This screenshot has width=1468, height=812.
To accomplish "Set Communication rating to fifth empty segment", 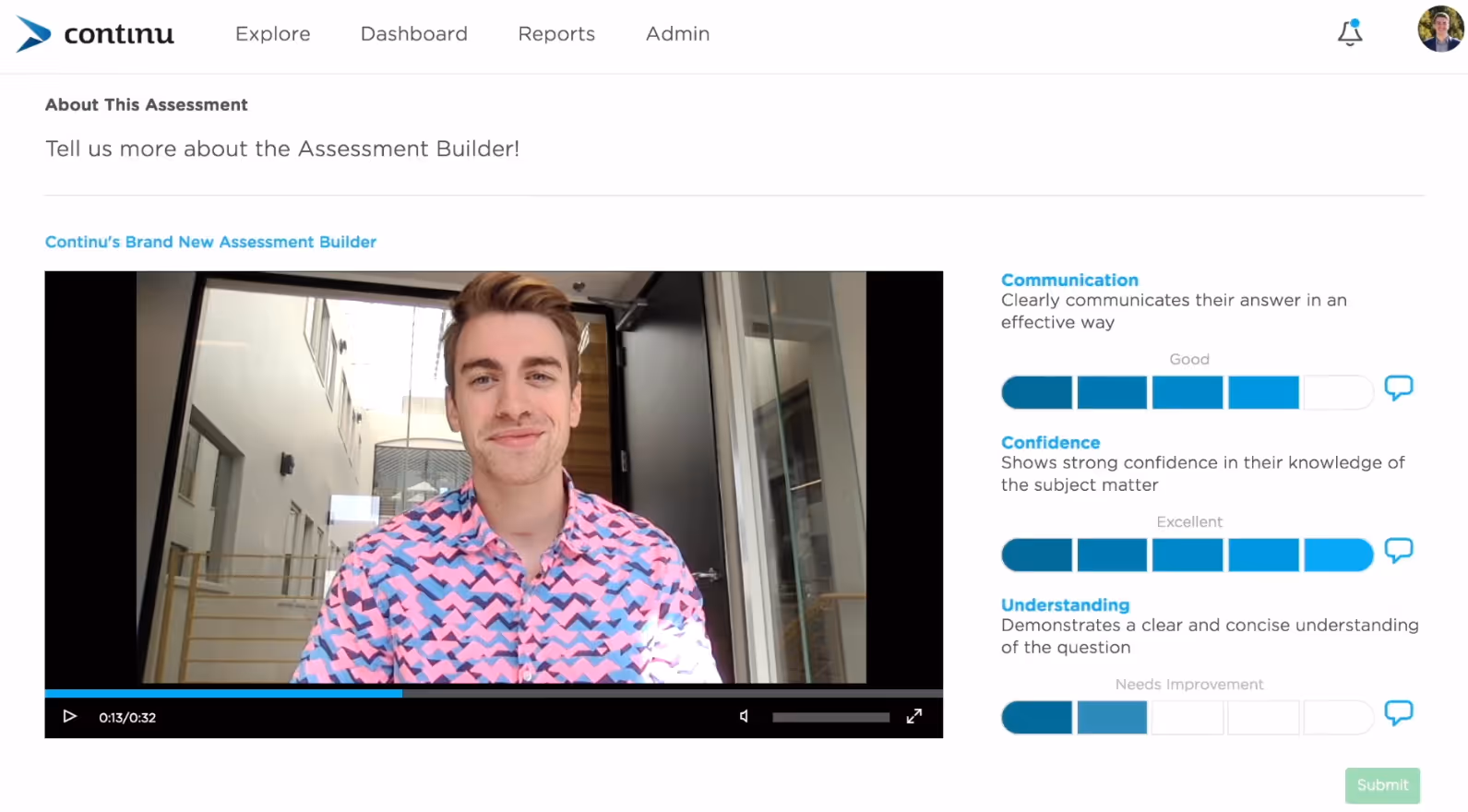I will pyautogui.click(x=1338, y=392).
